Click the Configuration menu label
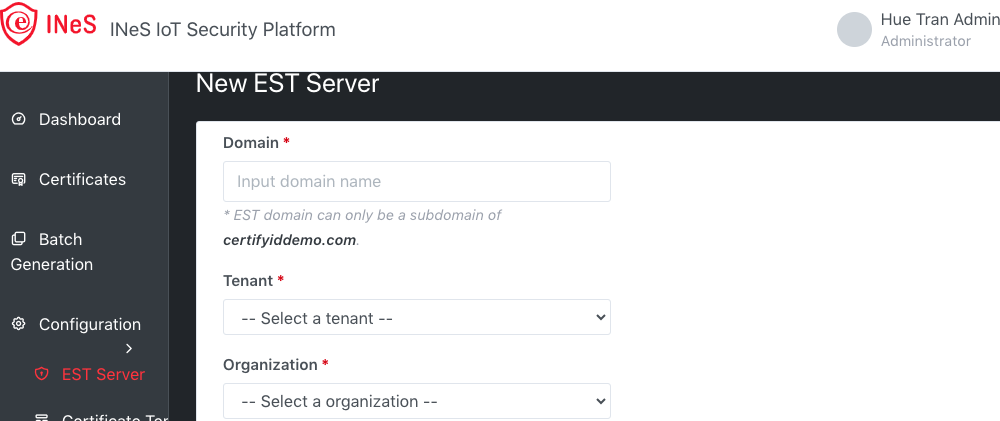The width and height of the screenshot is (1000, 421). (90, 325)
